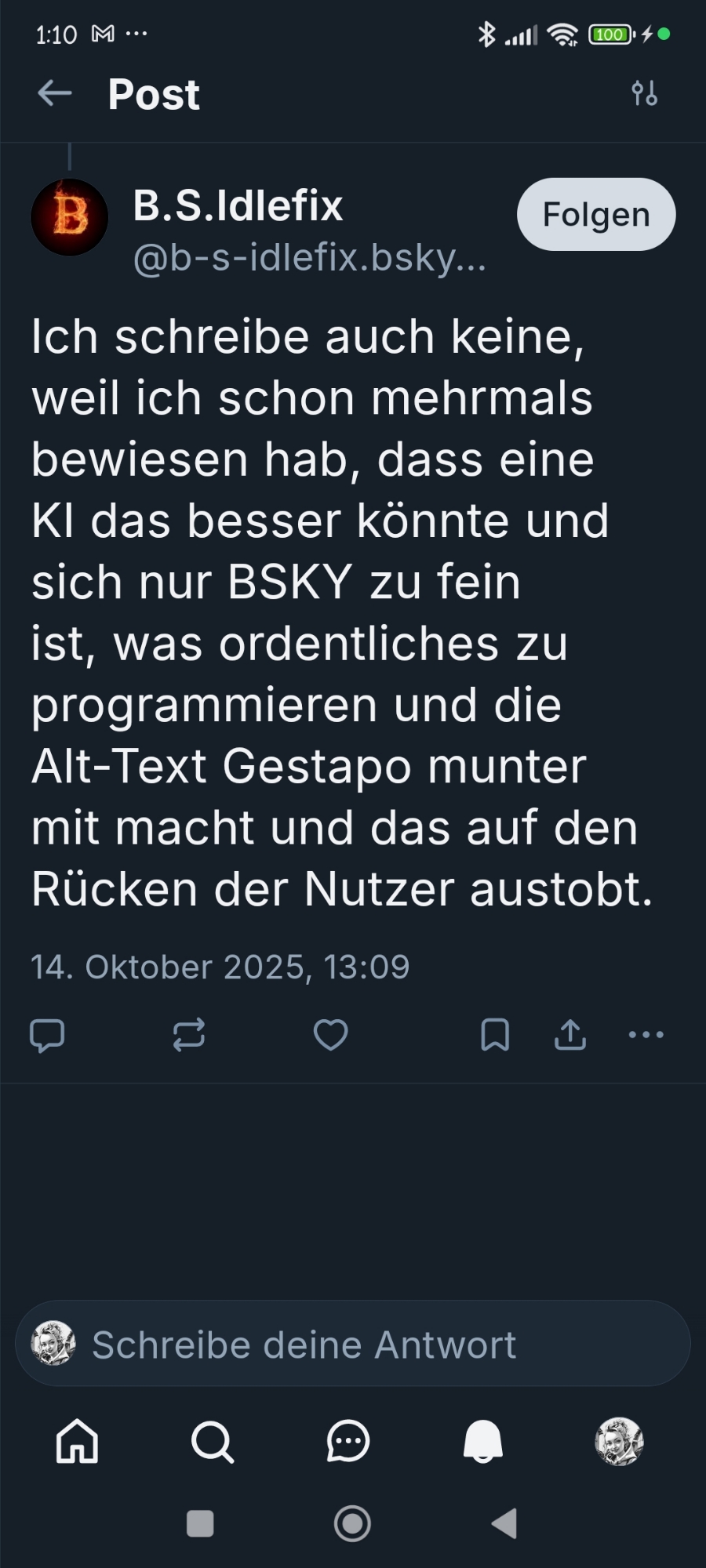Open the Notifications bell tab
Screen dimensions: 706x1568
pos(483,1441)
